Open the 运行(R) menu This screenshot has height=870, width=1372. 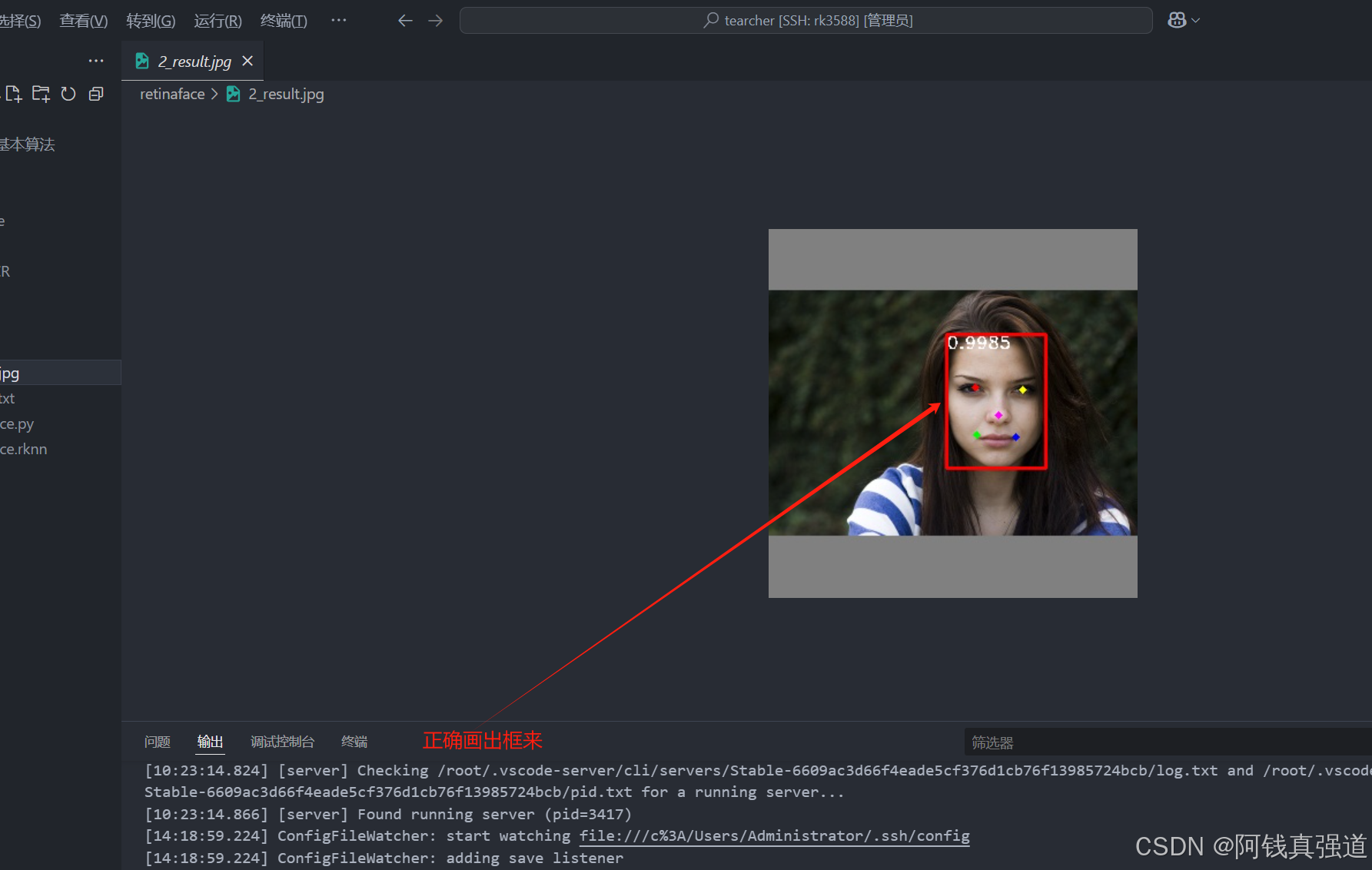[x=218, y=21]
